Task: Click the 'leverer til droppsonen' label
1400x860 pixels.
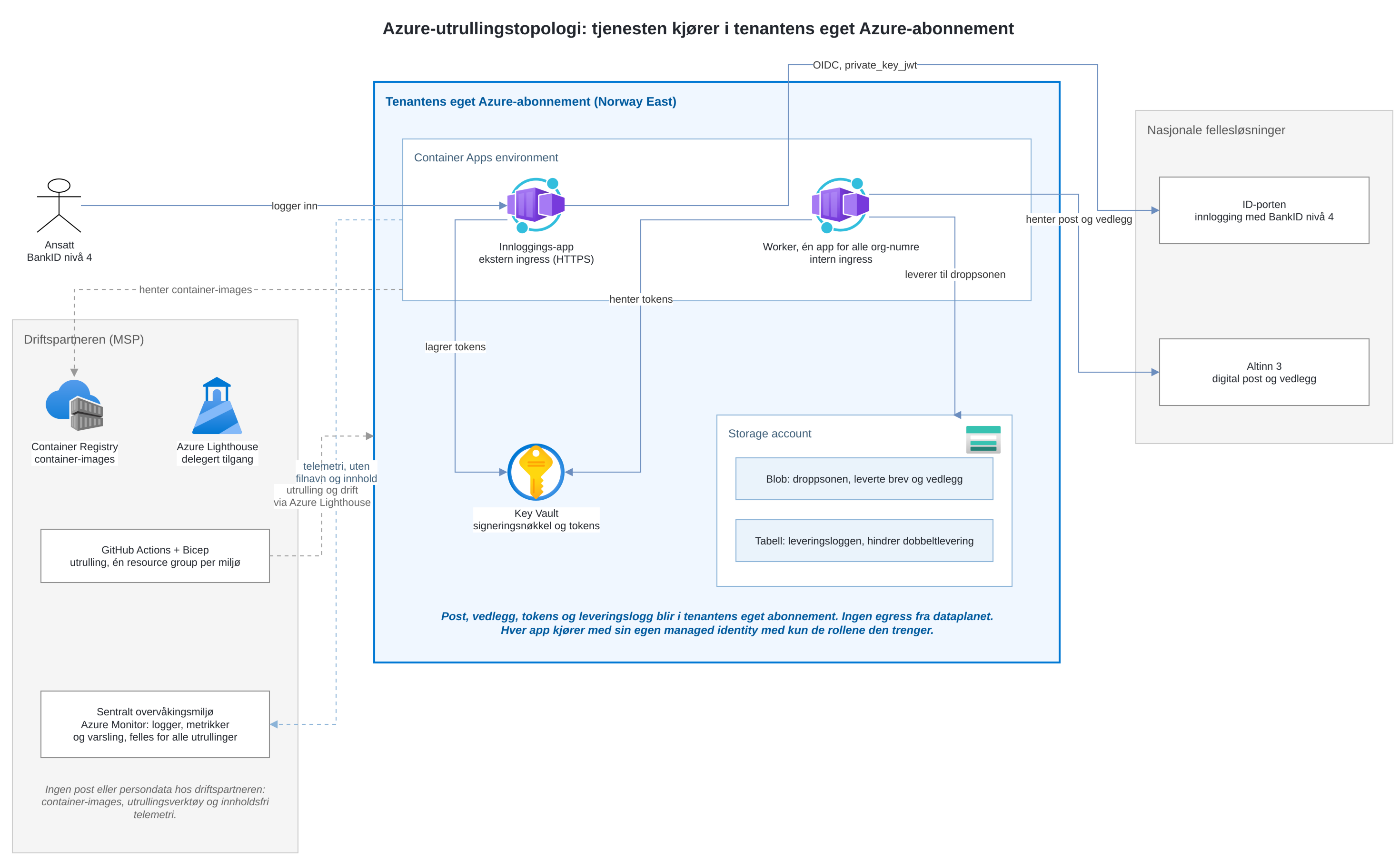Action: (954, 274)
